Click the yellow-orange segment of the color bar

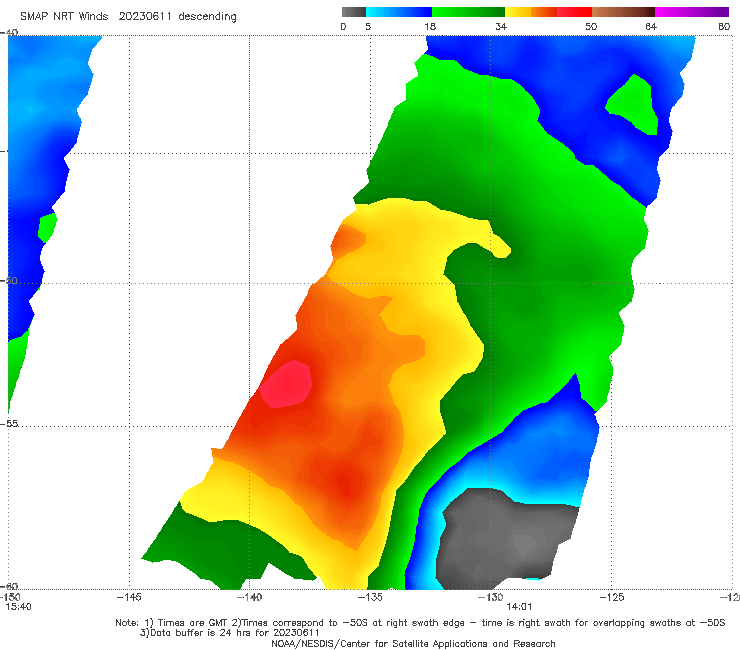click(x=530, y=12)
